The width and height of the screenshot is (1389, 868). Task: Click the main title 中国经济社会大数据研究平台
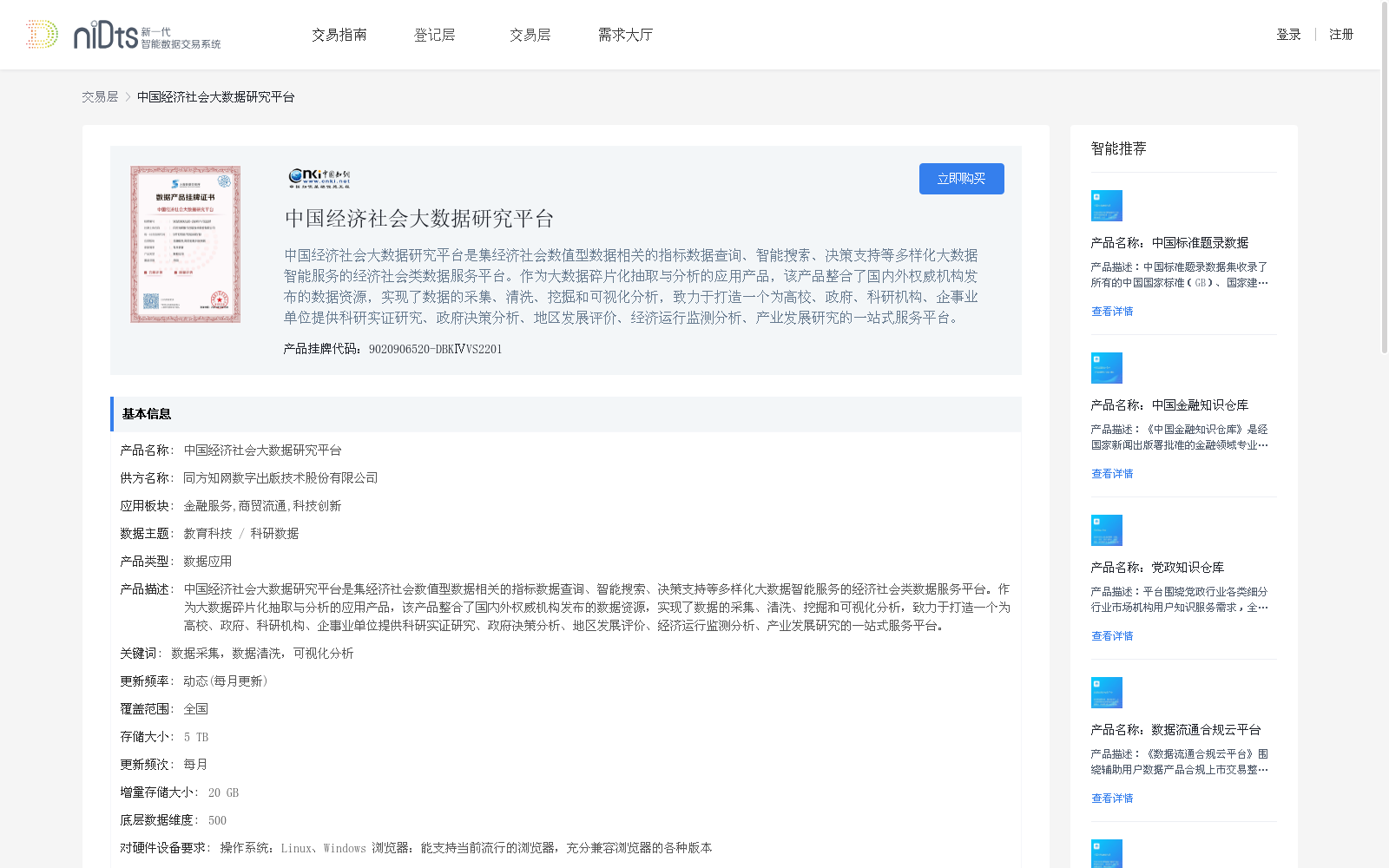click(419, 219)
